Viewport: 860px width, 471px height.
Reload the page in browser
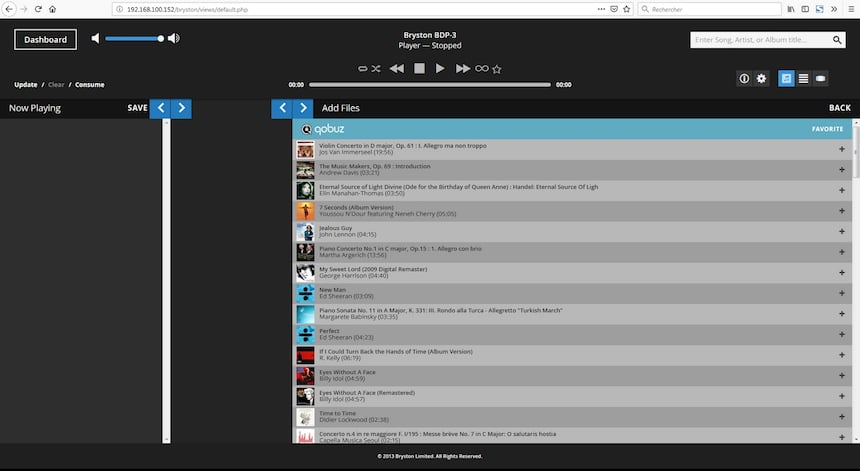38,9
